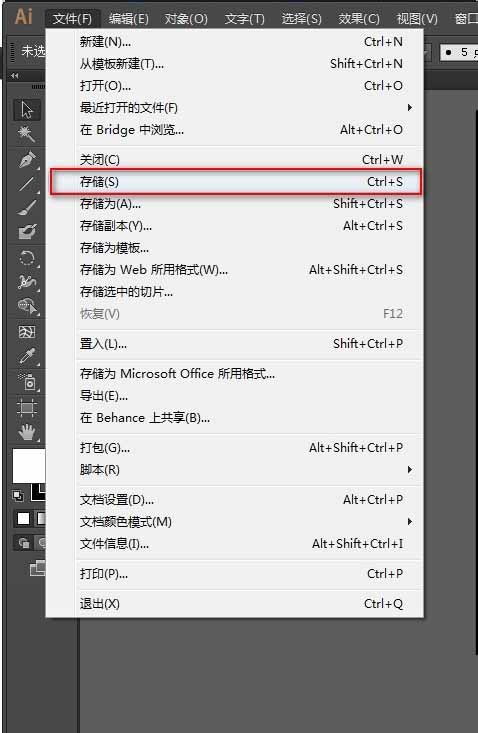
Task: Click the white Fill color swatch
Action: coord(29,466)
